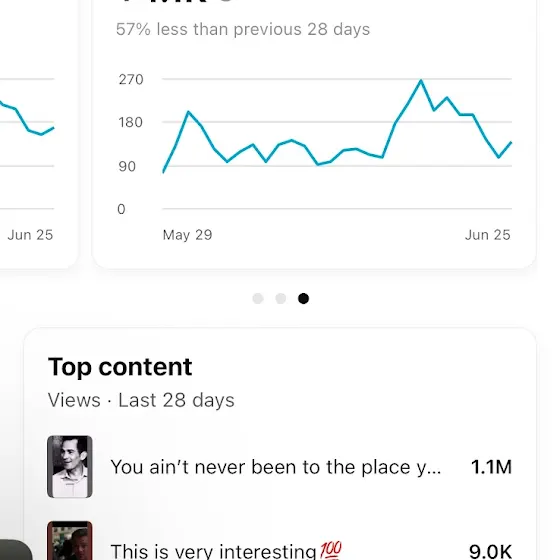Open 'You ain't never been to the place' video
Viewport: 560px width, 560px height.
pos(276,467)
